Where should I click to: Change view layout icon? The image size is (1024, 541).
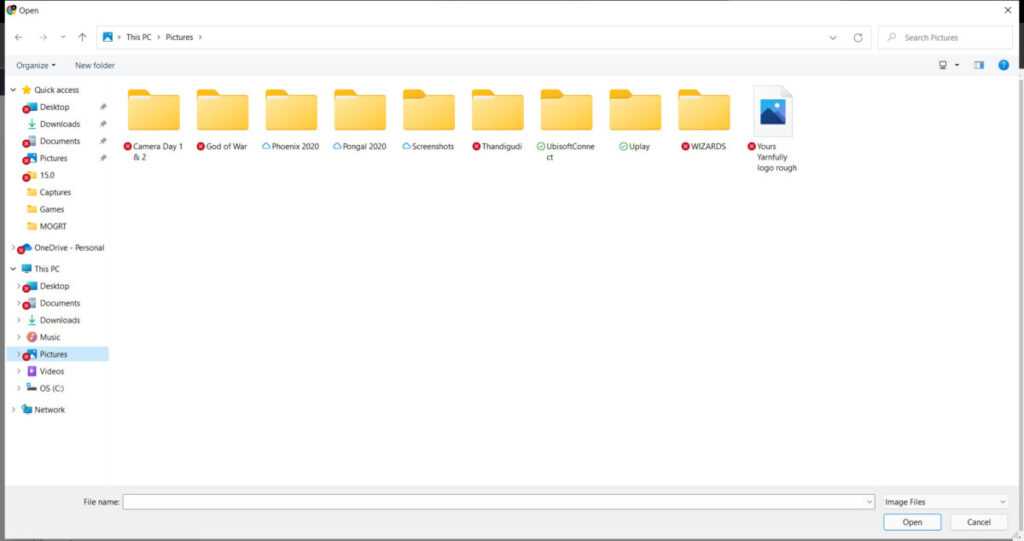[943, 65]
